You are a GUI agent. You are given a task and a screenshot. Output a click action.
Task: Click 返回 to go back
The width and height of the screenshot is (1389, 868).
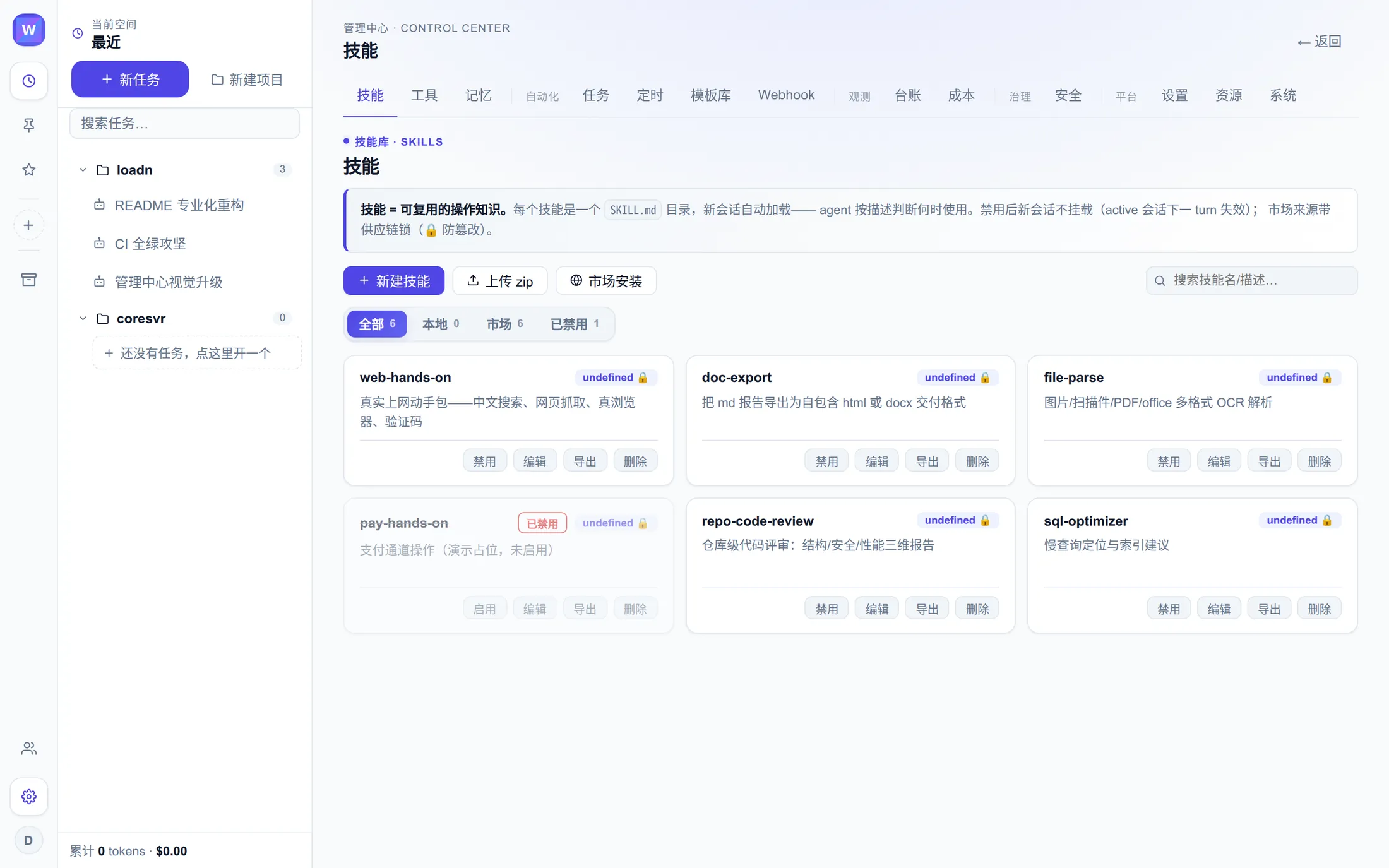pyautogui.click(x=1319, y=42)
